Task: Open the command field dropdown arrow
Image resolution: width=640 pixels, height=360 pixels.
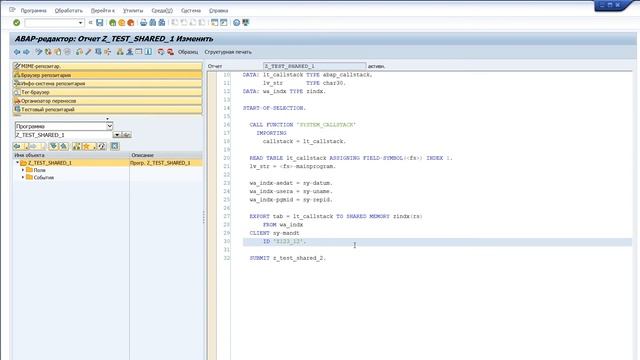Action: coord(80,23)
